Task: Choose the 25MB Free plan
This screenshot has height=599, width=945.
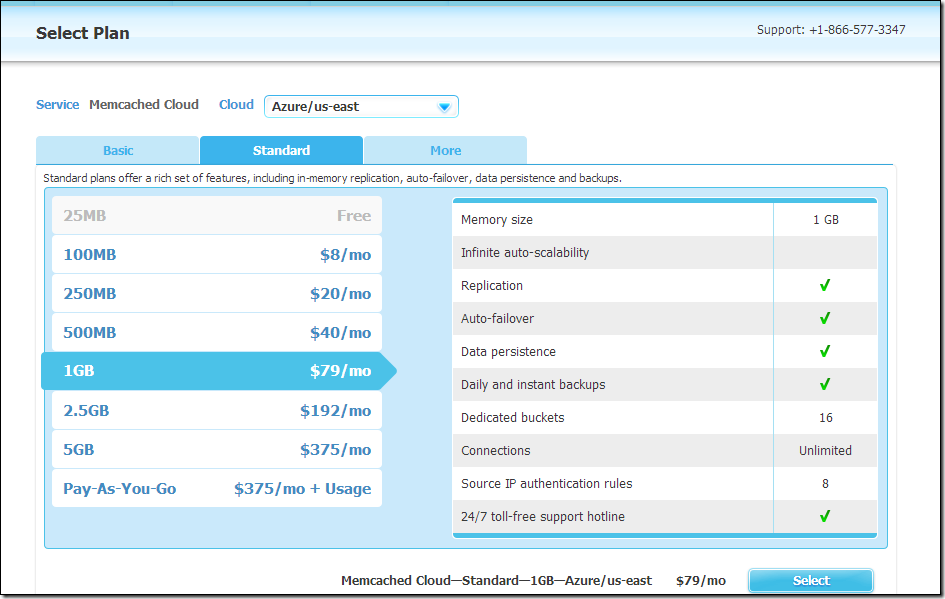Action: (217, 216)
